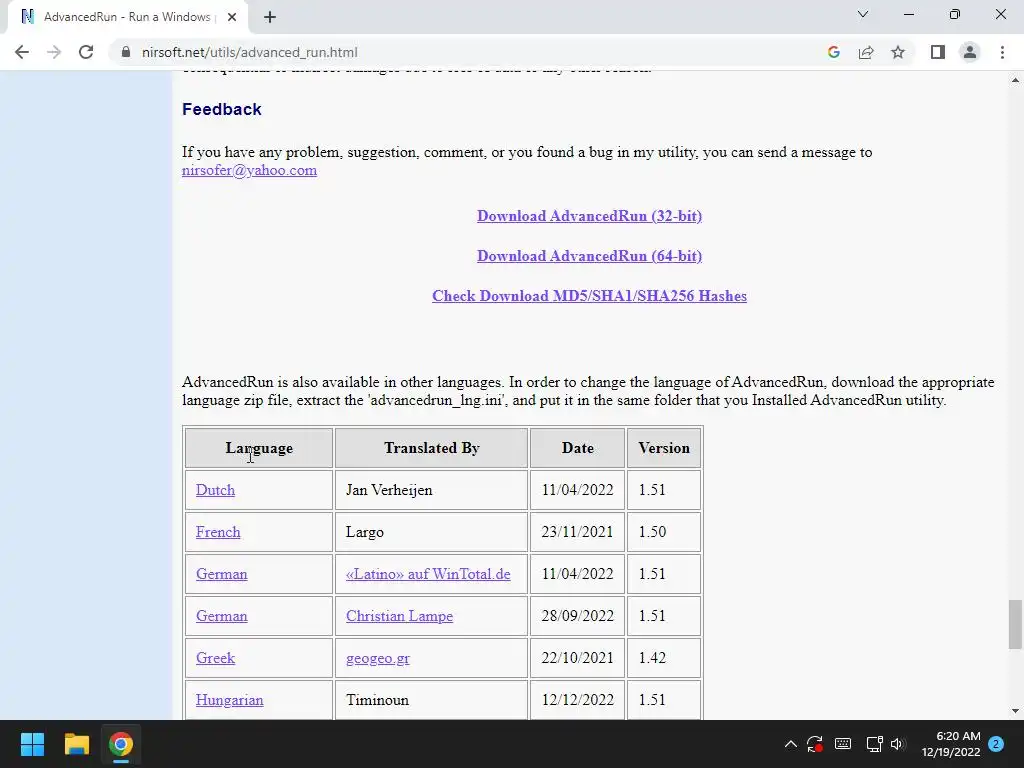1024x768 pixels.
Task: Click the Version column header
Action: tap(664, 448)
